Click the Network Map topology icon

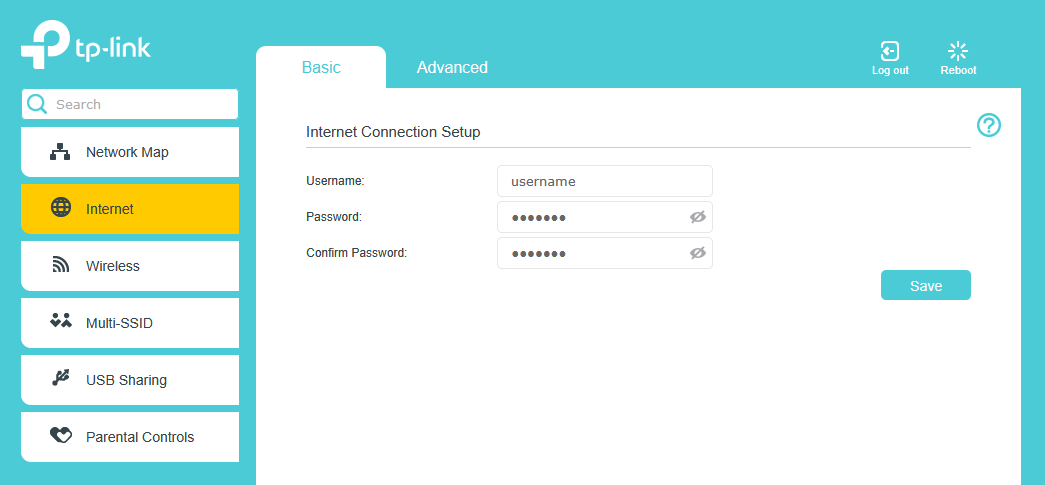point(60,152)
